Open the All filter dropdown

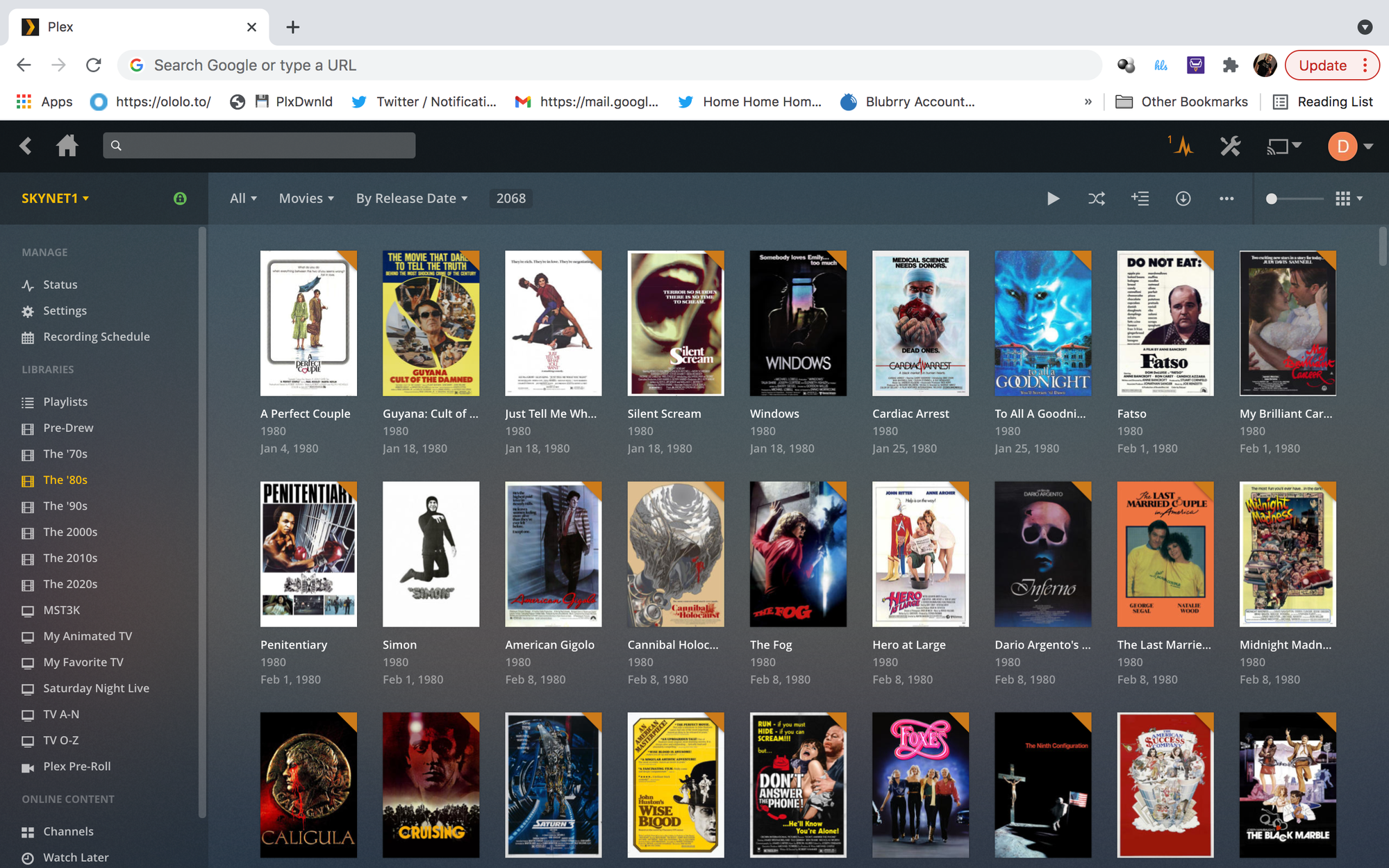coord(243,199)
